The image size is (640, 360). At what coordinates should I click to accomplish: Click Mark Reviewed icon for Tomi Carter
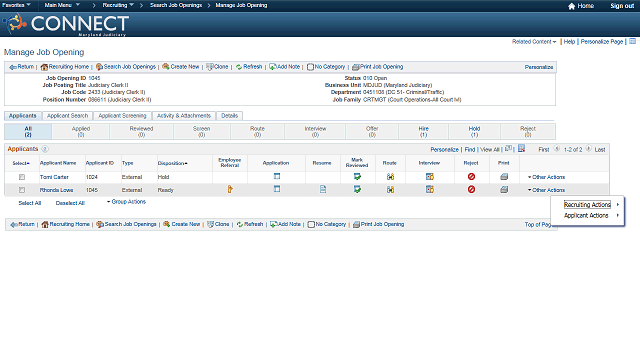(x=357, y=177)
